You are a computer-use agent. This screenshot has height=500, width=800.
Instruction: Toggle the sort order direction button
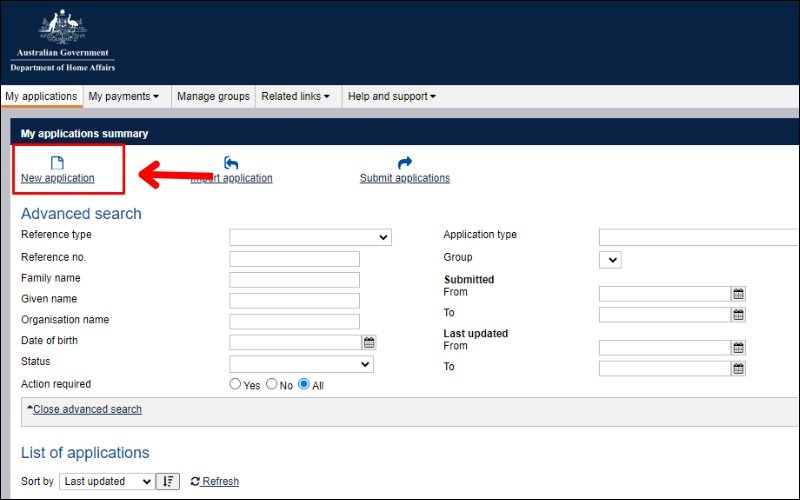click(x=169, y=481)
